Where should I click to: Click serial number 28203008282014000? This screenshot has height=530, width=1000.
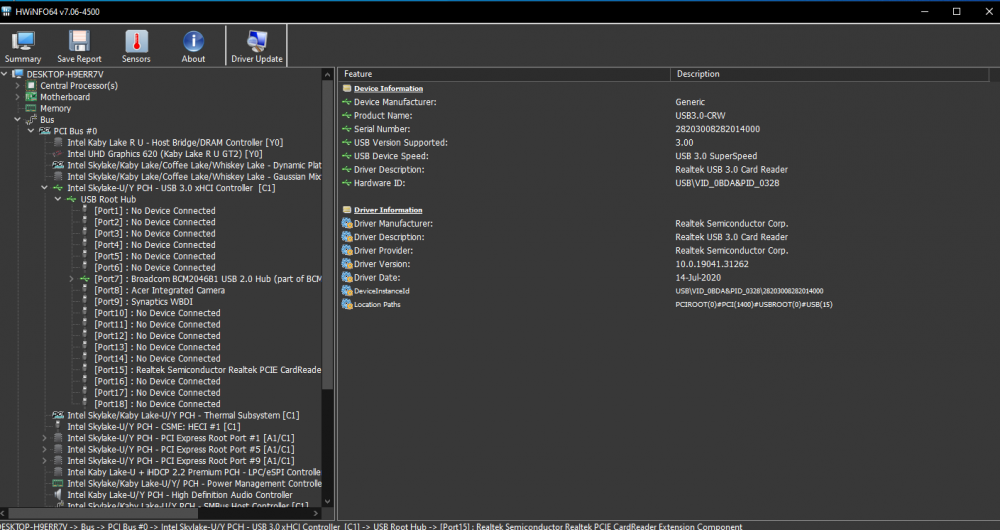click(717, 129)
